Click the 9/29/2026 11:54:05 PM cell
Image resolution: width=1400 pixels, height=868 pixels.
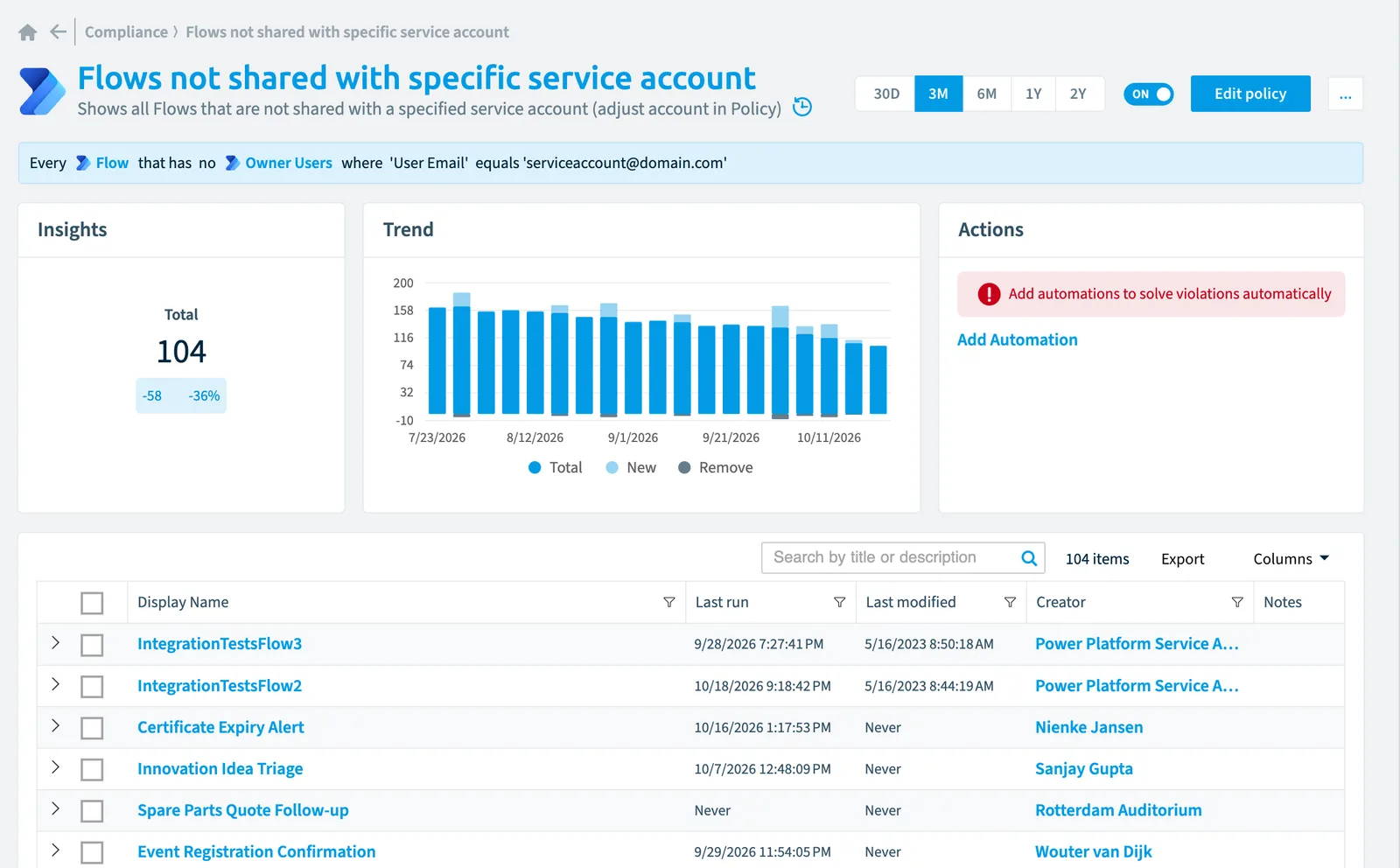tap(763, 851)
